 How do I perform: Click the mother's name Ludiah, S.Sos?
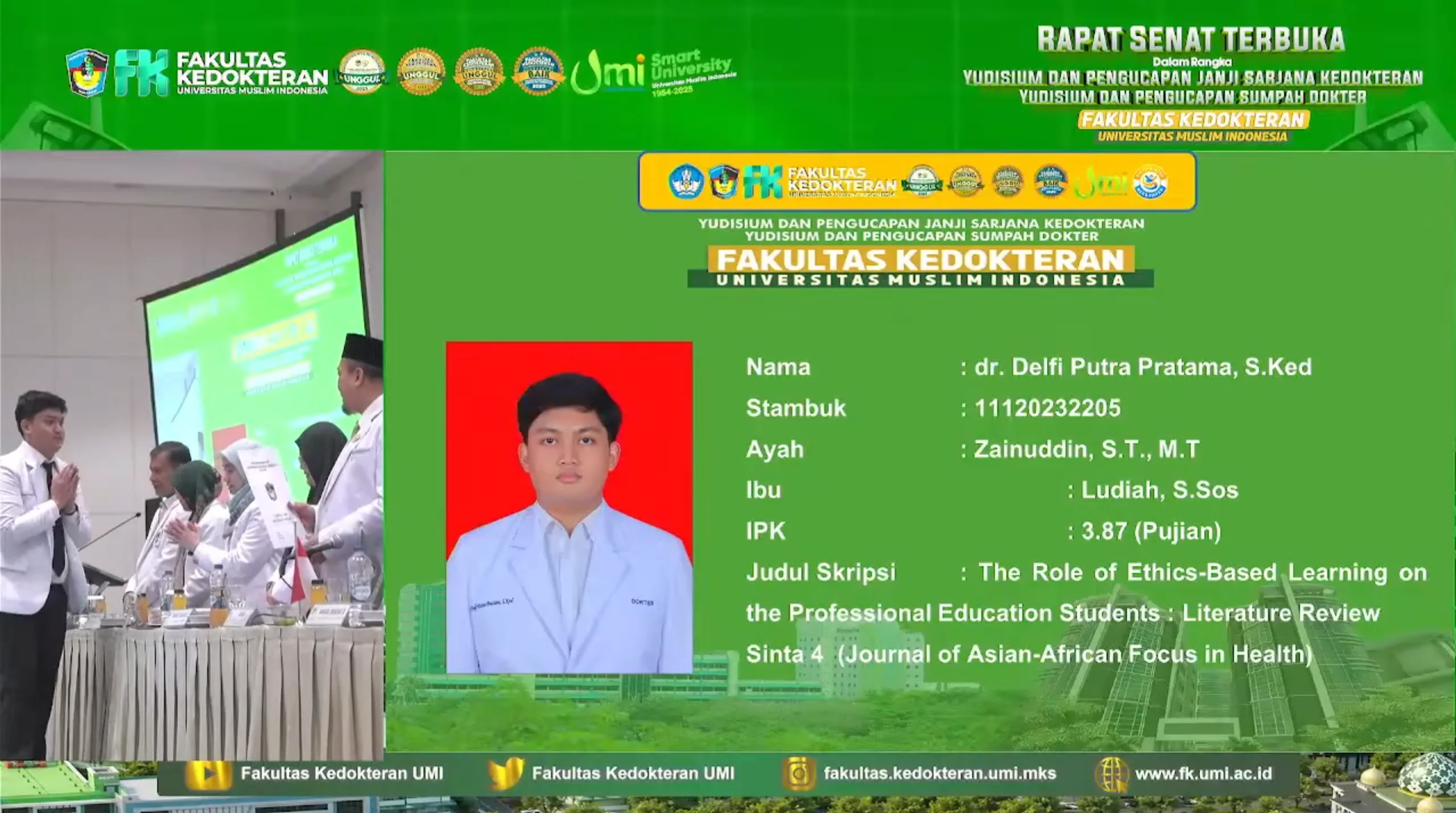1160,490
